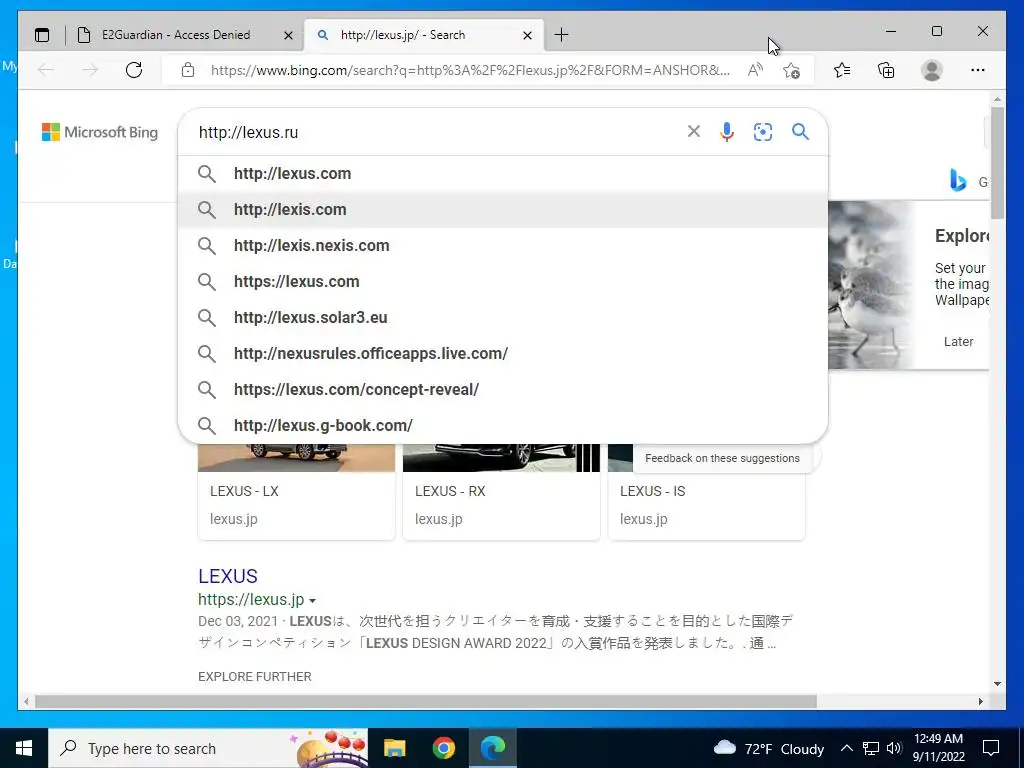
Task: Open the user profile avatar
Action: (x=932, y=70)
